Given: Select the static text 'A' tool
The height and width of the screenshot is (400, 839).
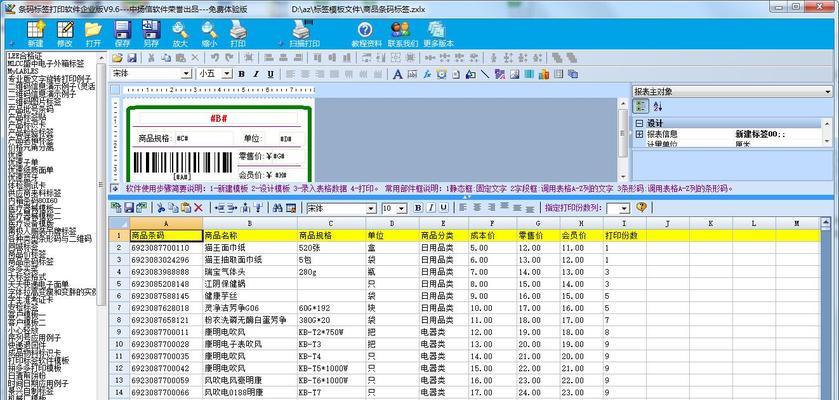Looking at the screenshot, I should pyautogui.click(x=397, y=74).
